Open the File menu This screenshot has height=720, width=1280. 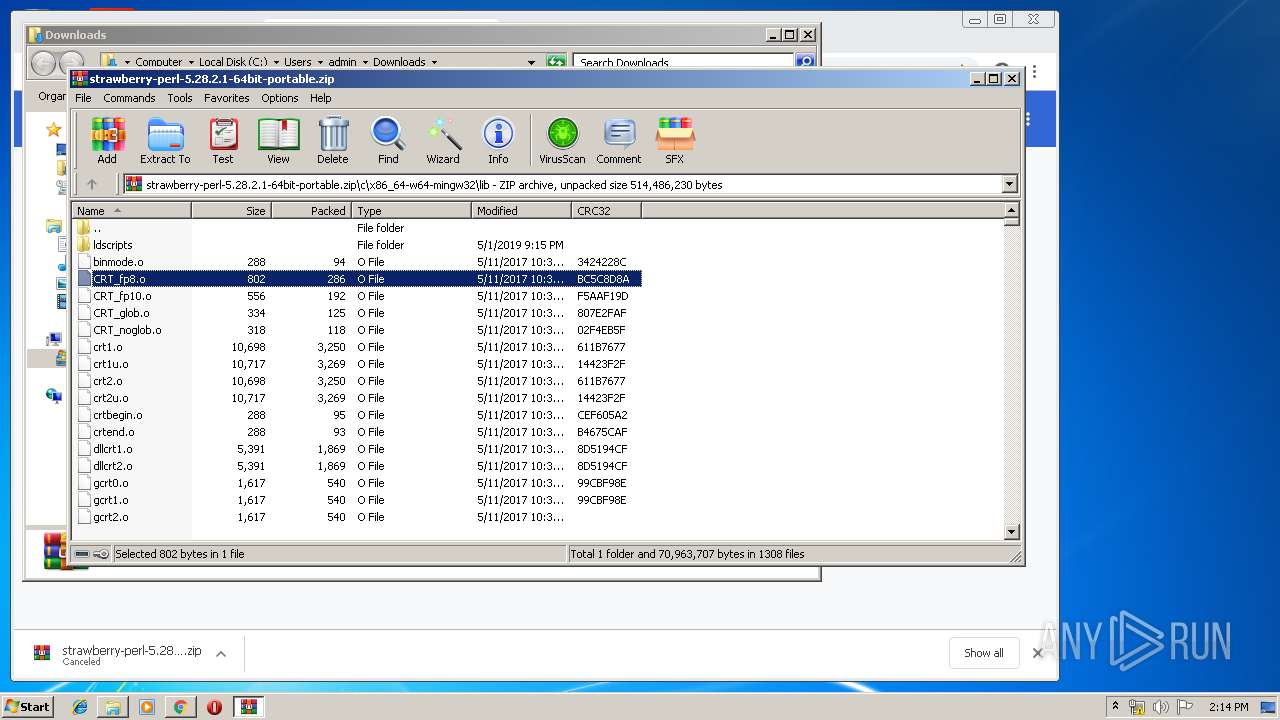(x=83, y=98)
